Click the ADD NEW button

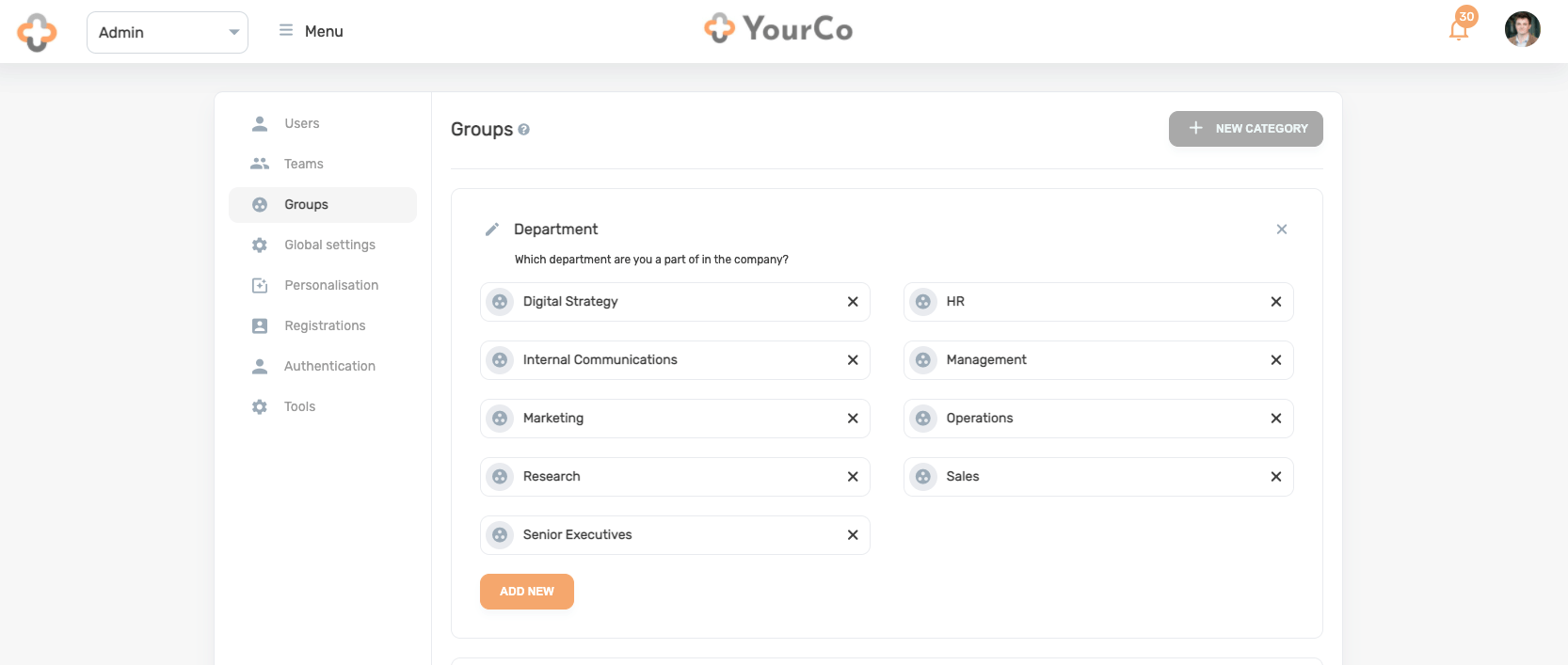[527, 592]
